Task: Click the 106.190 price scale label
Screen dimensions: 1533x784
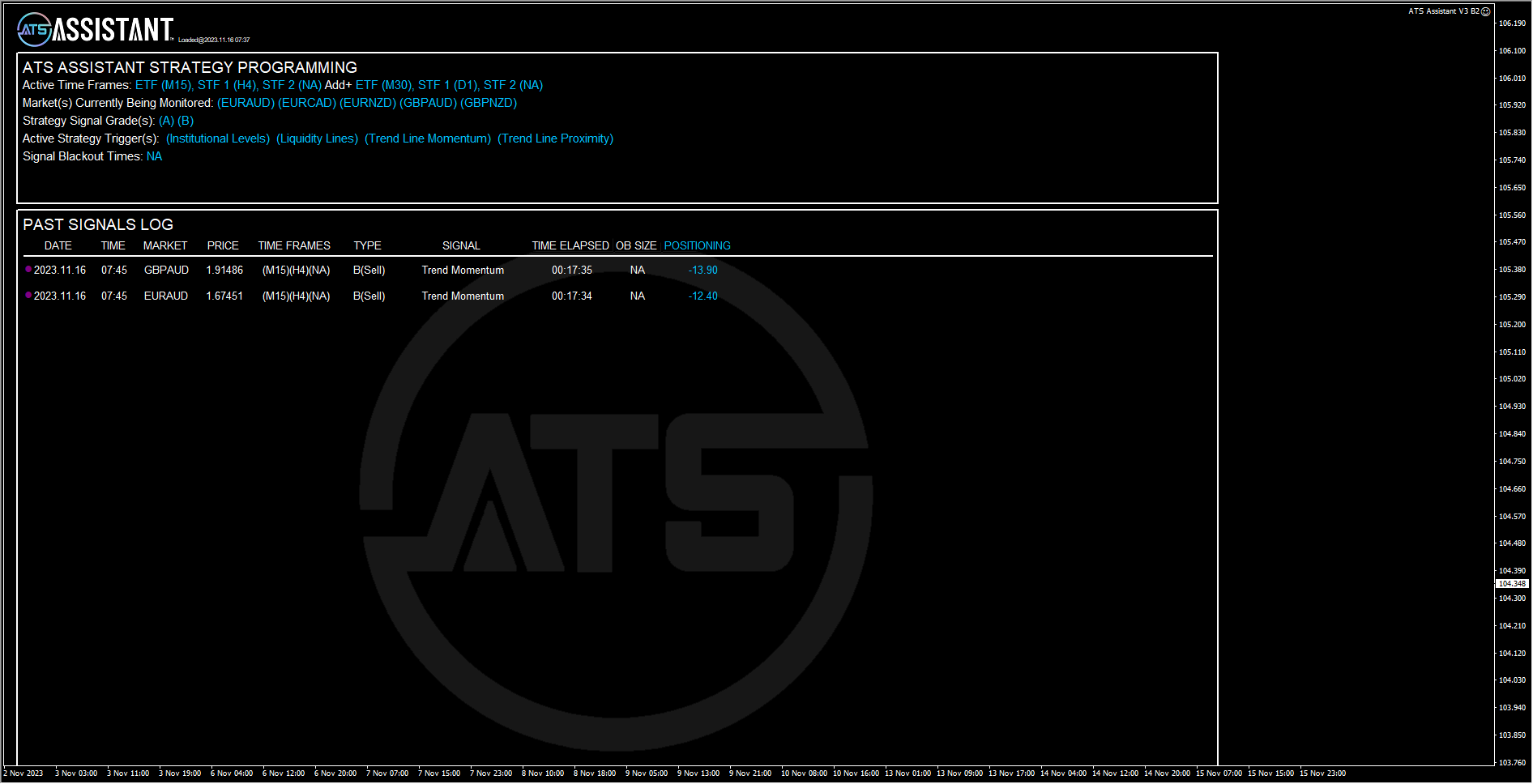Action: click(x=1512, y=23)
